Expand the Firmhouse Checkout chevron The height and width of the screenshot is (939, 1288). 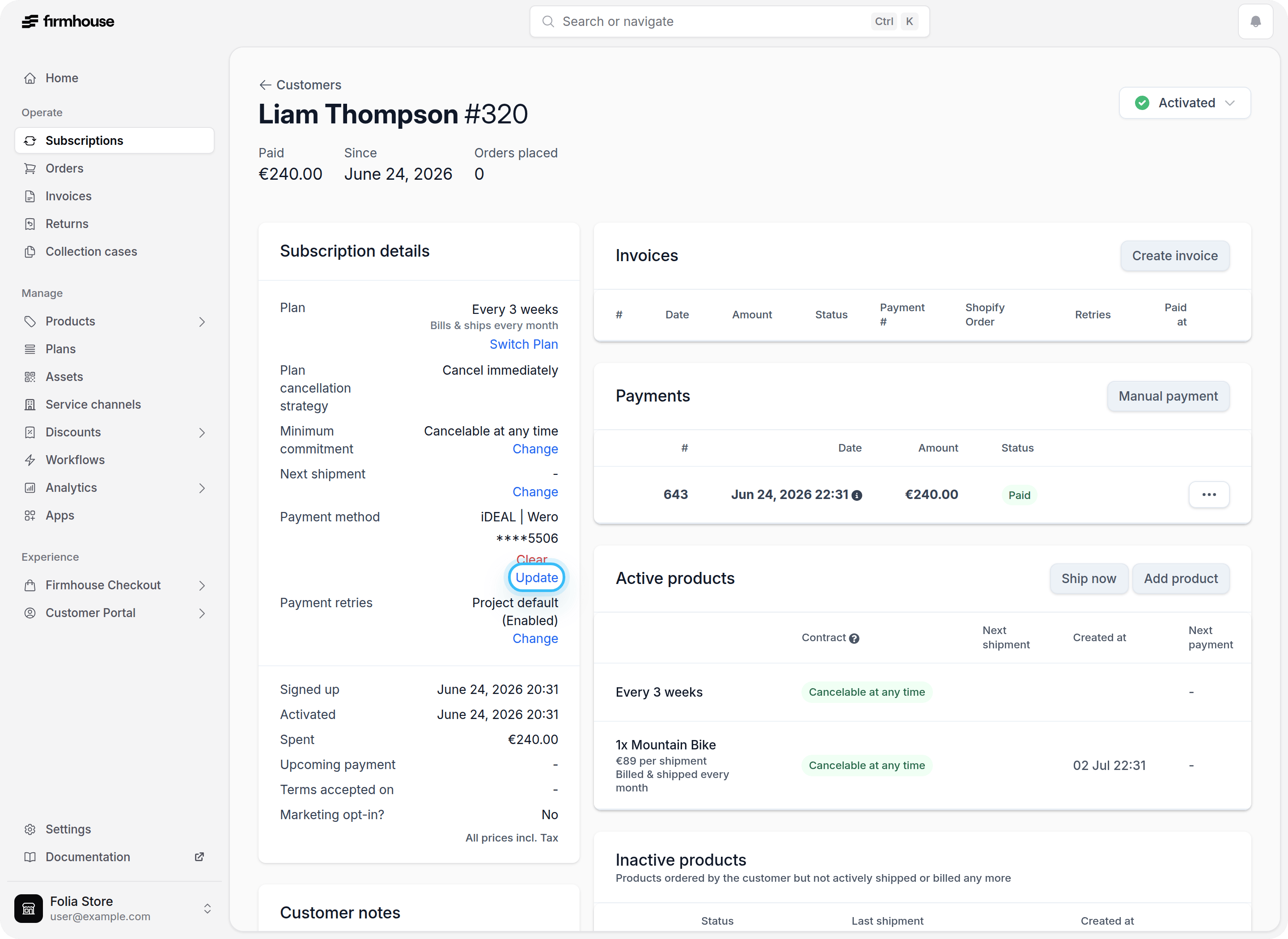tap(202, 585)
